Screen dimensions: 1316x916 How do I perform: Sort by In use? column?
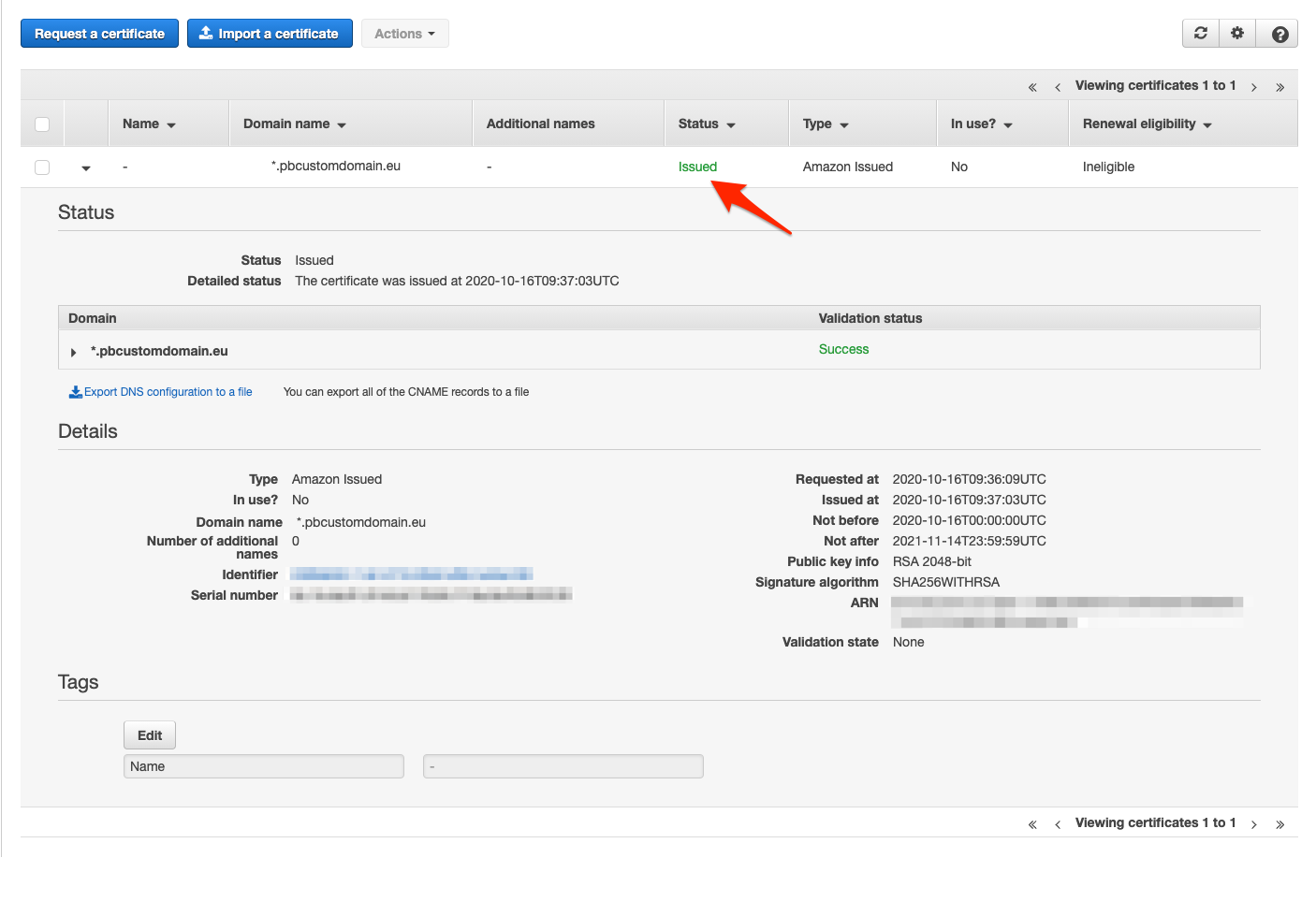coord(981,124)
